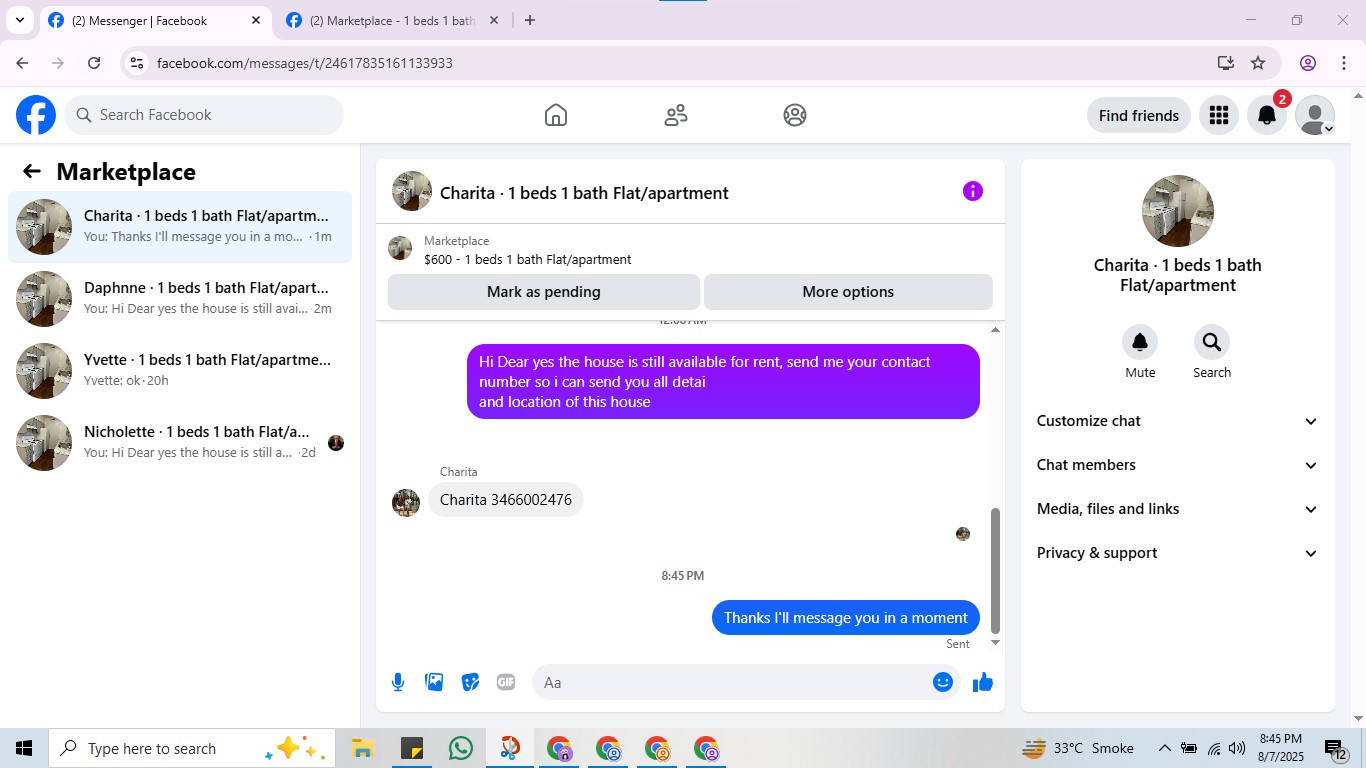Click the chat header listing title
1366x768 pixels.
[x=584, y=193]
